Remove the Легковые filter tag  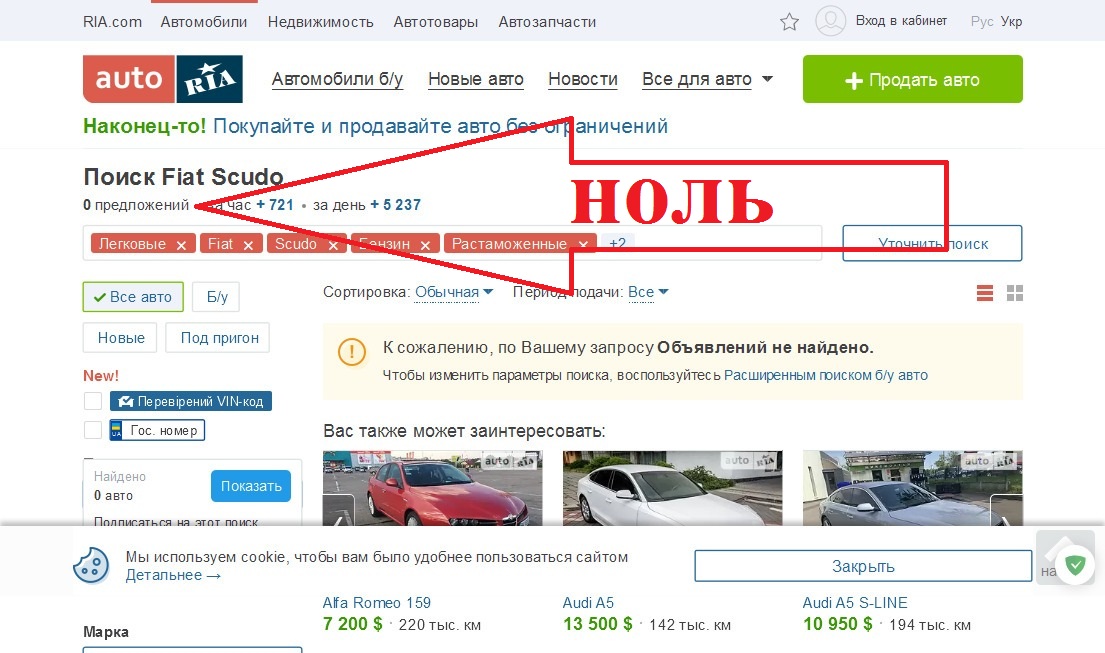click(x=181, y=245)
